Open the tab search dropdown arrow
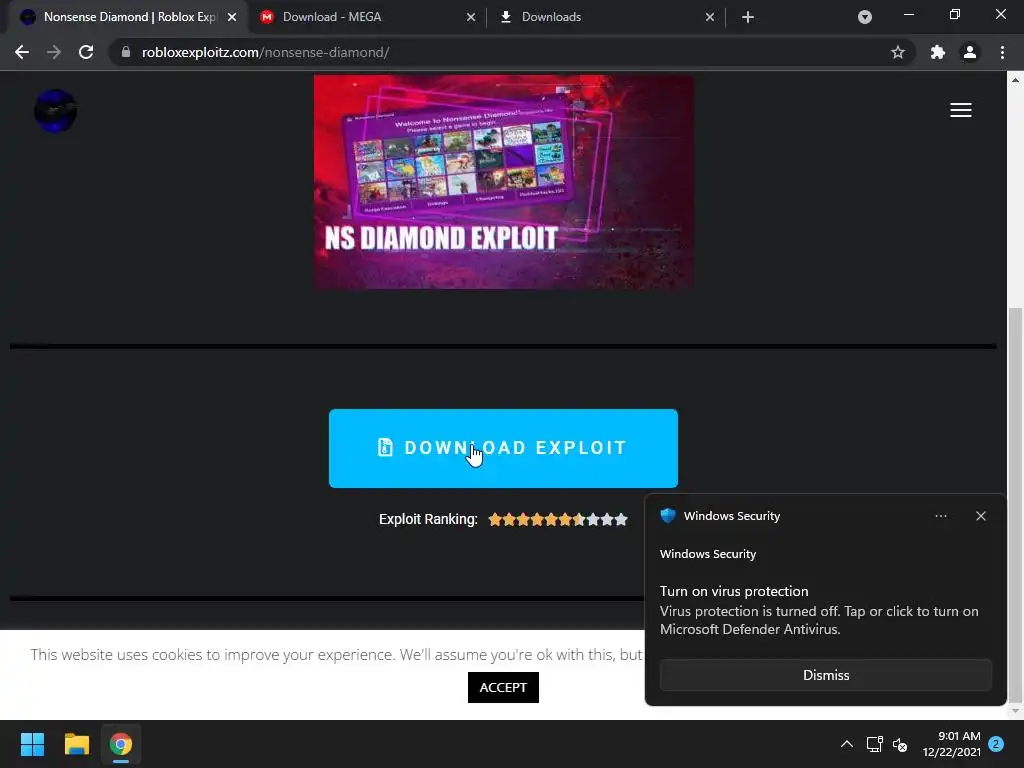Viewport: 1024px width, 768px height. [x=865, y=17]
